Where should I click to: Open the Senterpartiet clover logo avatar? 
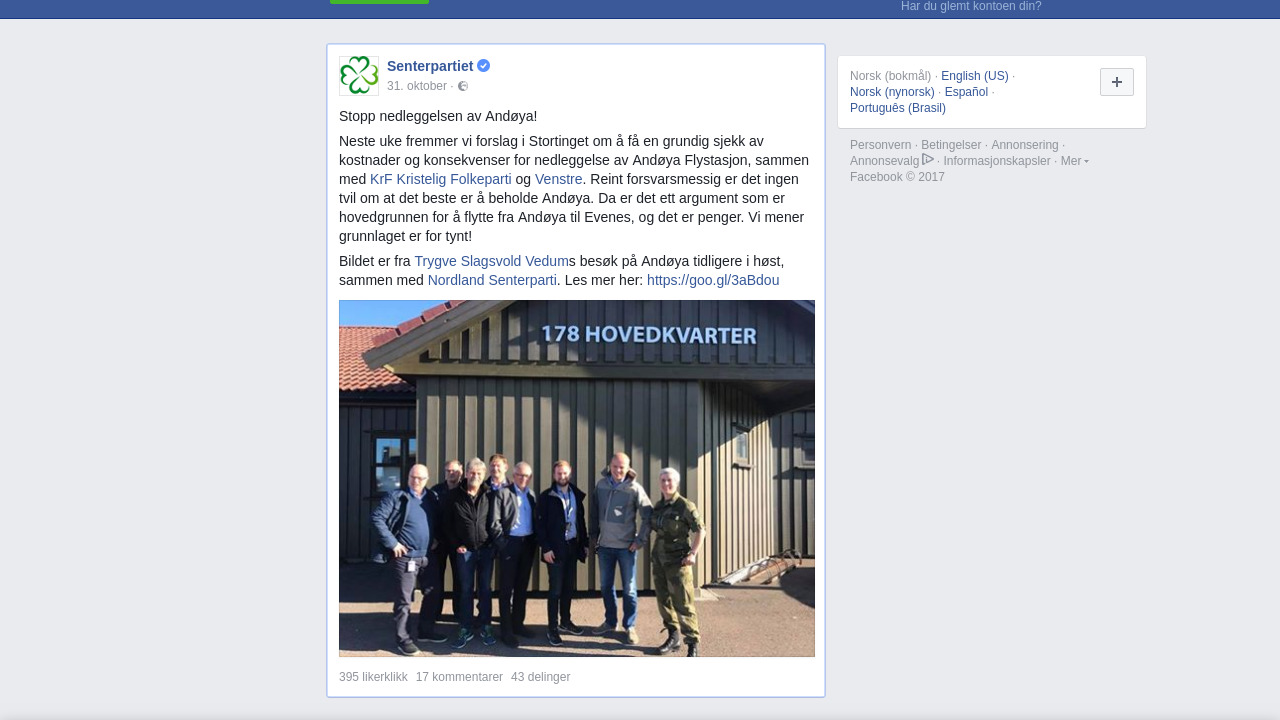coord(359,76)
